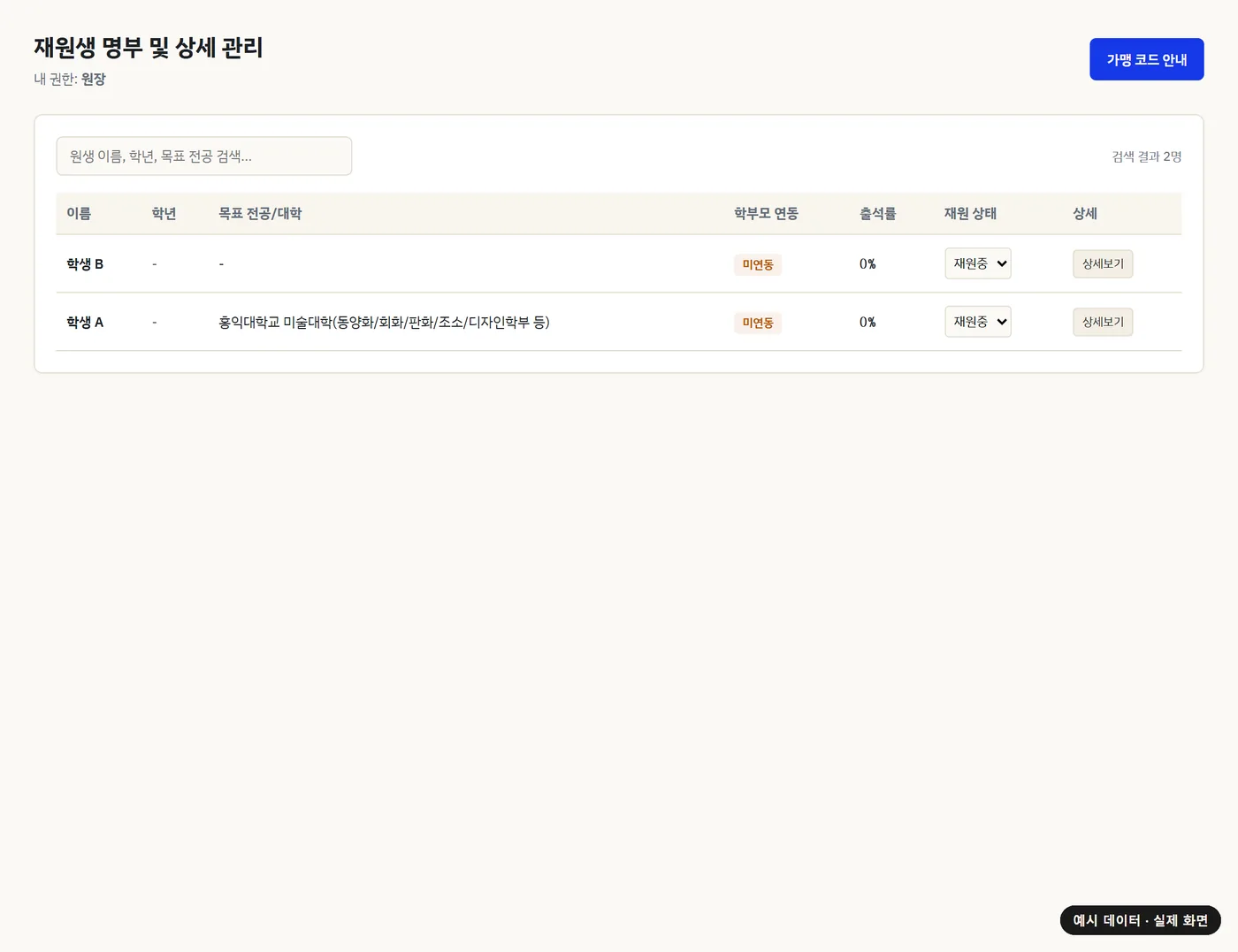Click the 상세 column header
The image size is (1238, 952).
click(x=1085, y=213)
